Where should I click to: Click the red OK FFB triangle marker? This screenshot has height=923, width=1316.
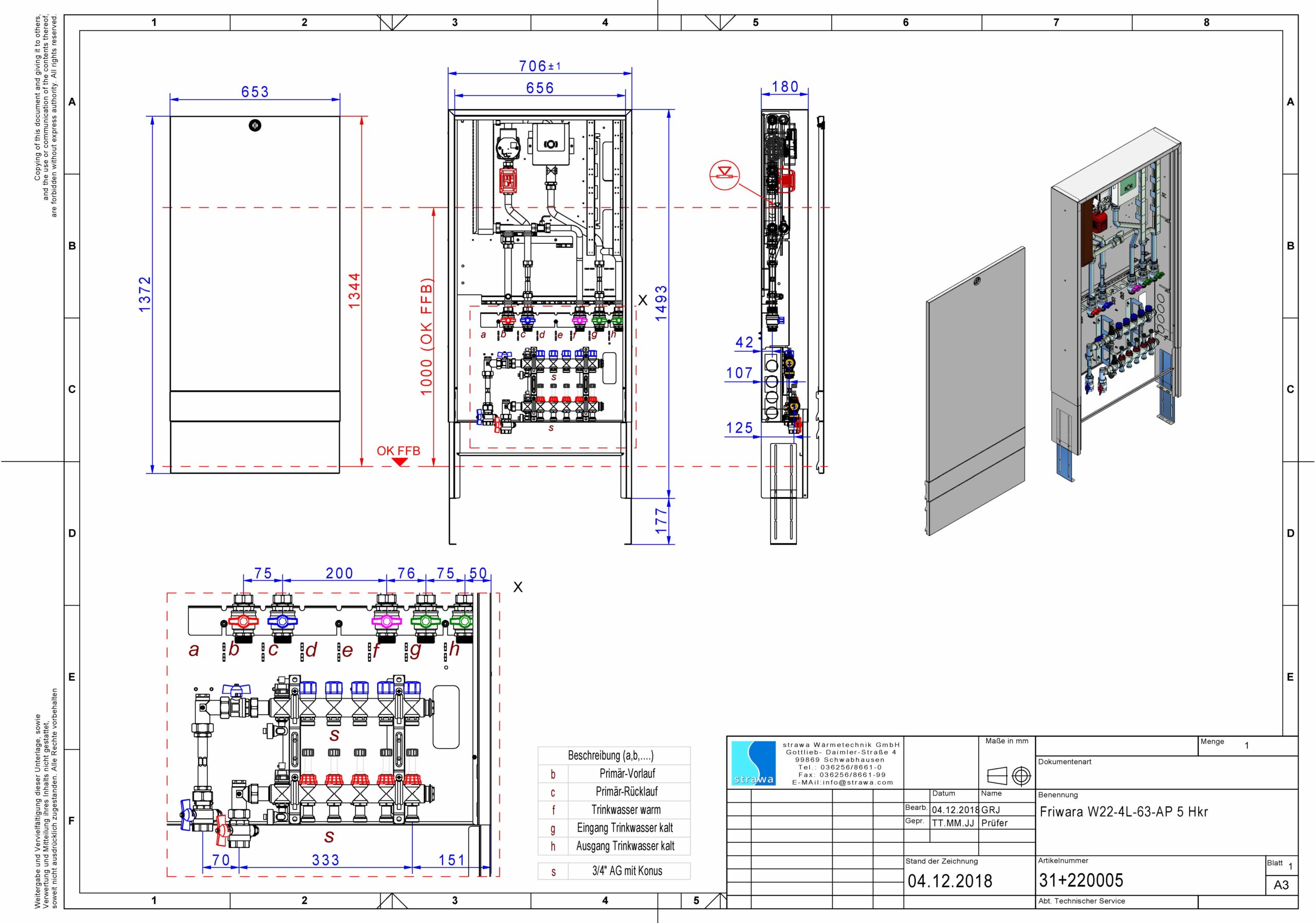[x=400, y=462]
